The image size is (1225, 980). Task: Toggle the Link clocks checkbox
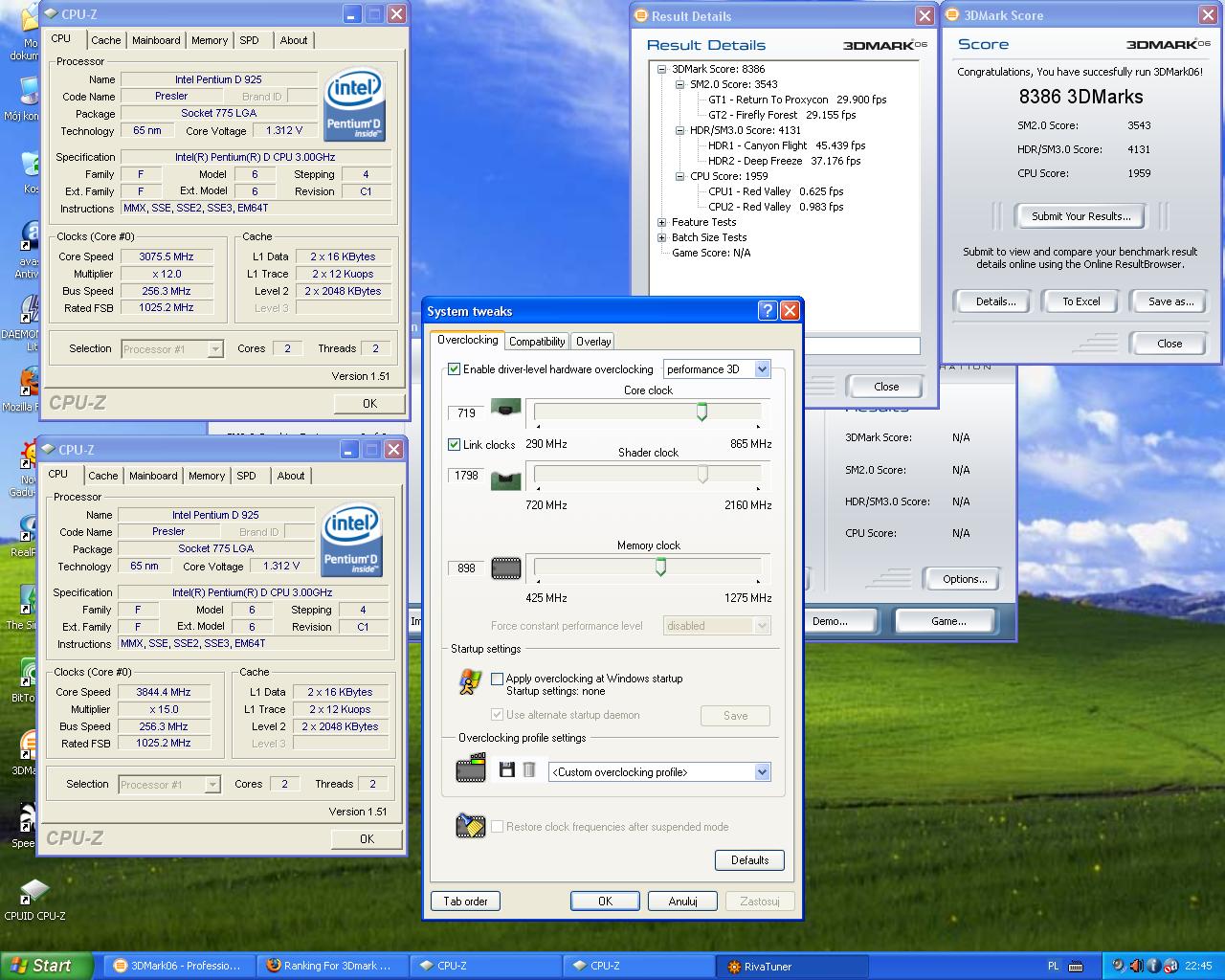click(455, 444)
